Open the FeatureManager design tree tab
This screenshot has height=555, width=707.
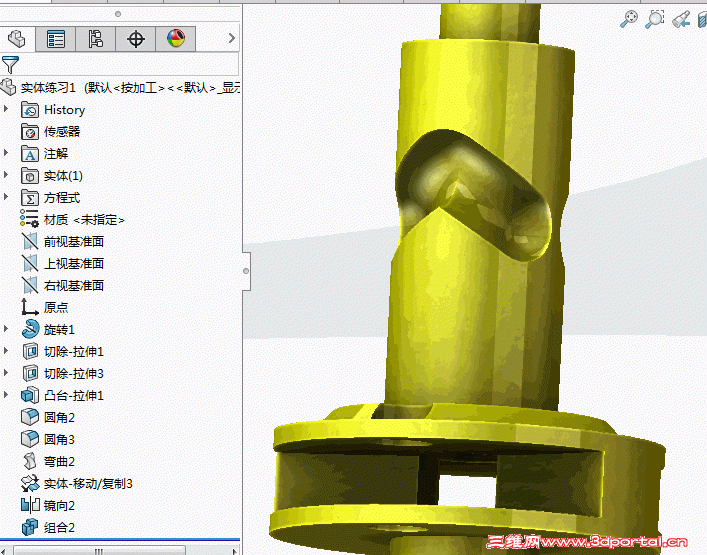coord(17,39)
